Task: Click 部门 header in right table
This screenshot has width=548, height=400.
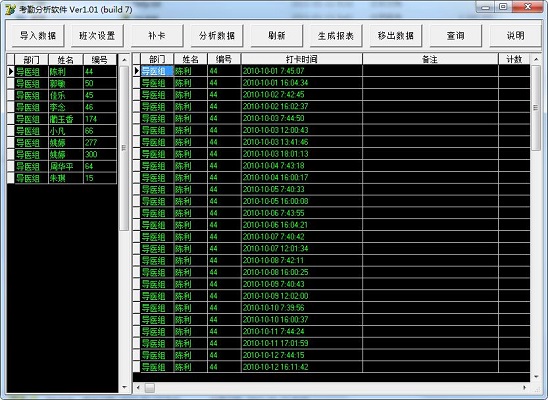Action: point(157,59)
